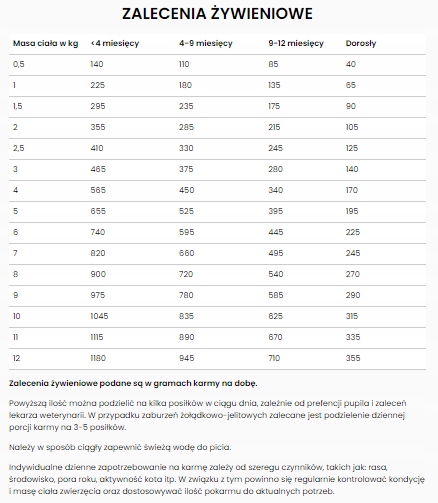This screenshot has height=503, width=438.
Task: Click the adult value 105 for 2 kg
Action: [352, 127]
